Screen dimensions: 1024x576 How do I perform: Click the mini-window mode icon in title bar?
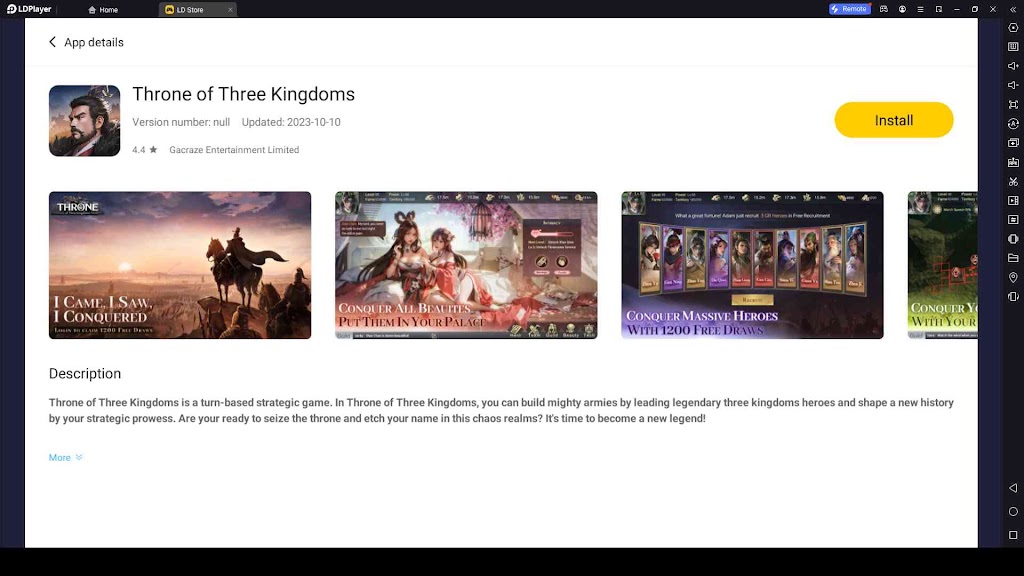click(938, 9)
